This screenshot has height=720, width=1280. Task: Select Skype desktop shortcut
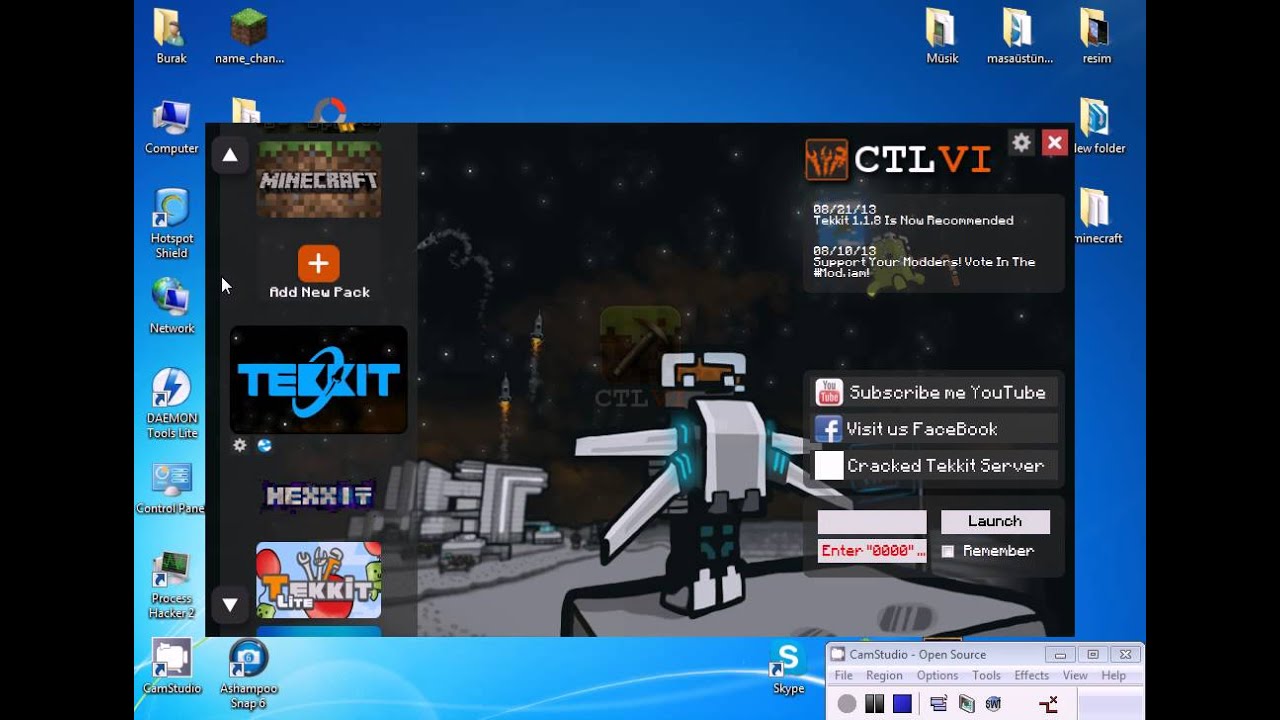[x=788, y=669]
